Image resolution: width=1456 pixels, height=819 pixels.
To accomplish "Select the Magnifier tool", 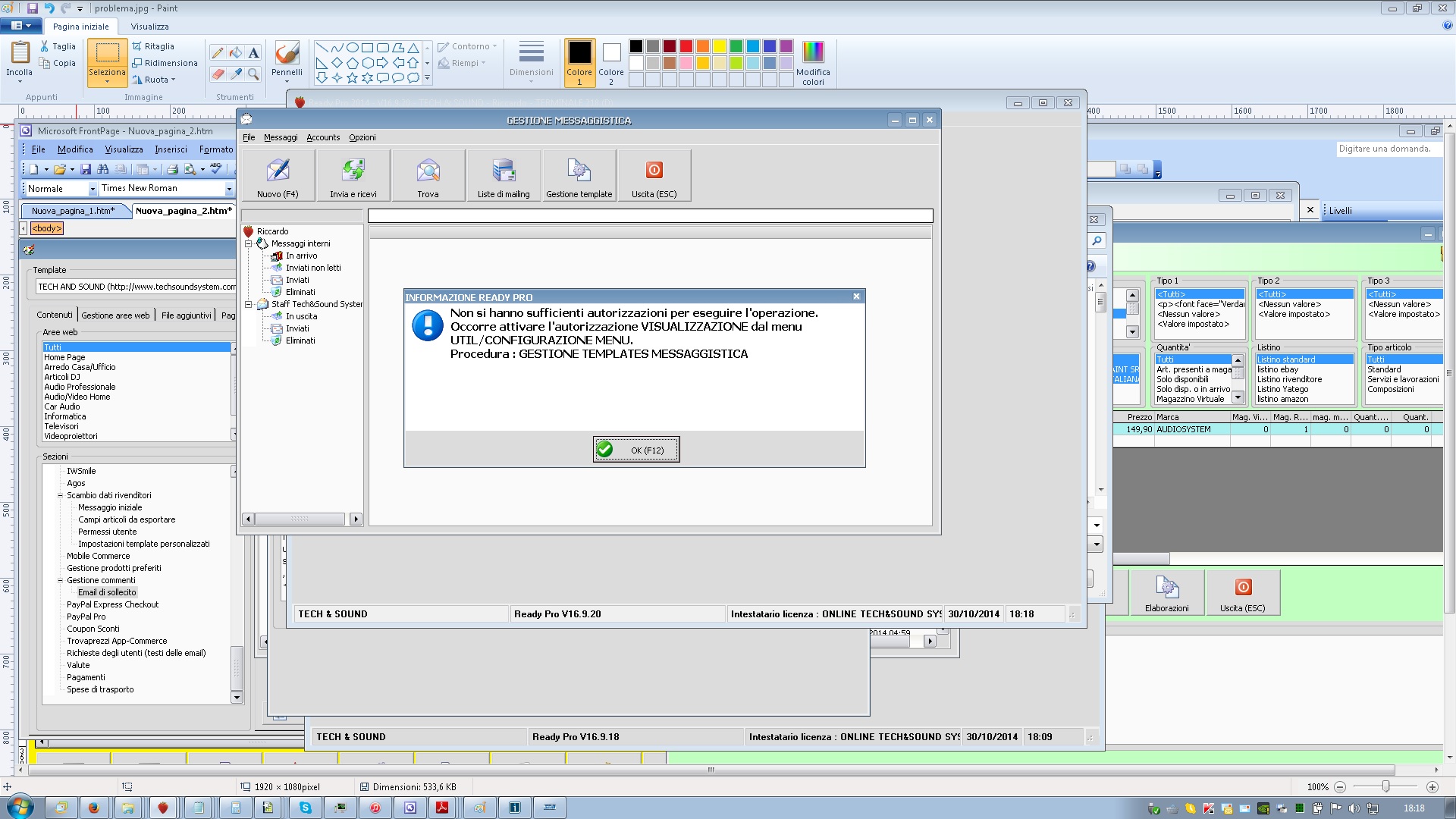I will click(x=253, y=74).
